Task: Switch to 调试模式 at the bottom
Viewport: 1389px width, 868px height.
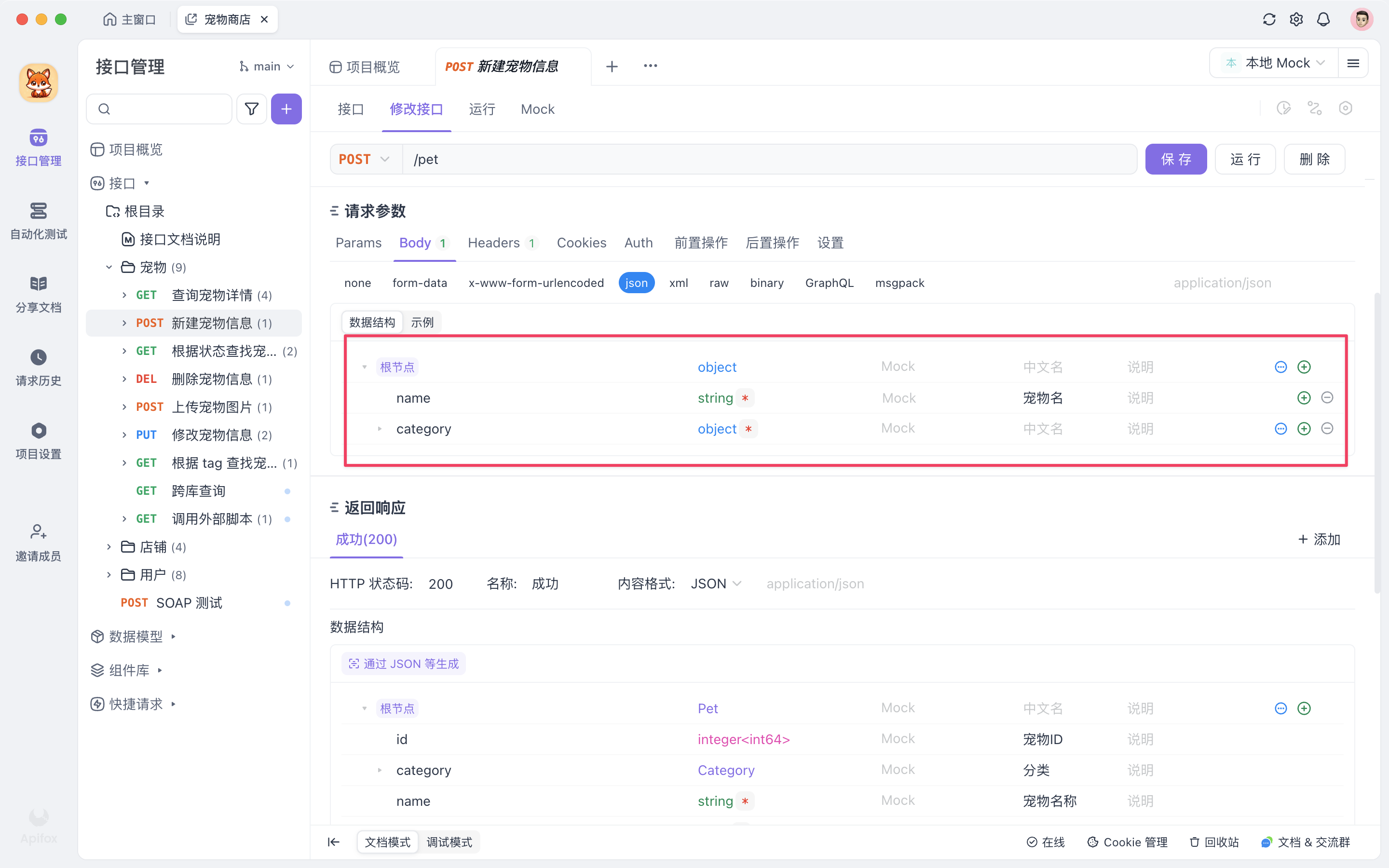Action: coord(449,841)
